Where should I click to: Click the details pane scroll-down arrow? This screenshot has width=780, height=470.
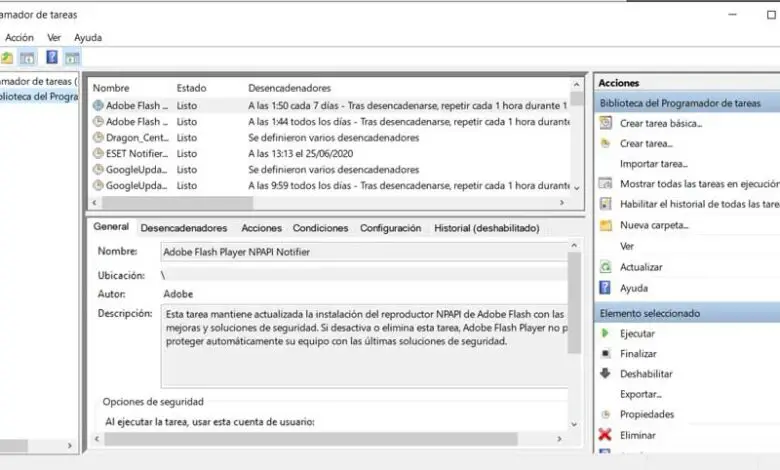pyautogui.click(x=574, y=424)
